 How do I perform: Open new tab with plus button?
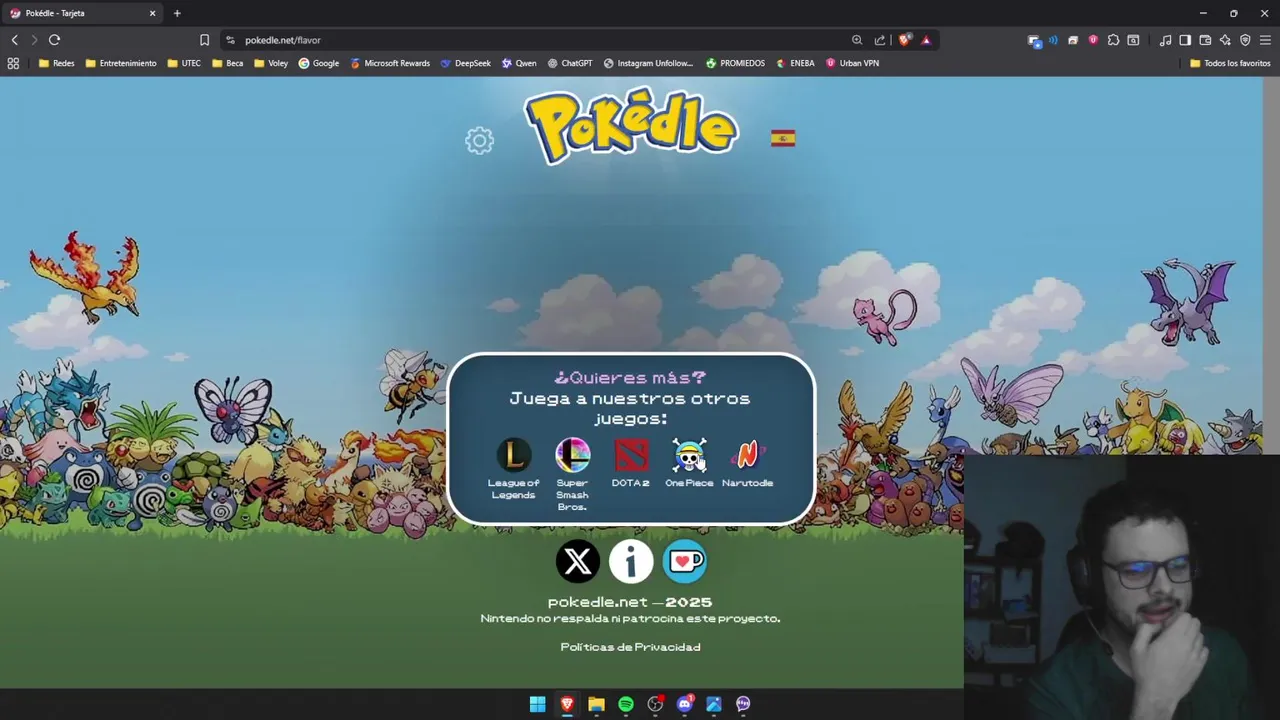[177, 13]
